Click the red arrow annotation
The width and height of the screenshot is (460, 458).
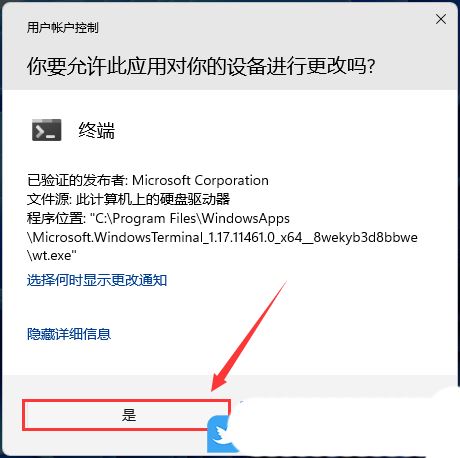pos(249,336)
